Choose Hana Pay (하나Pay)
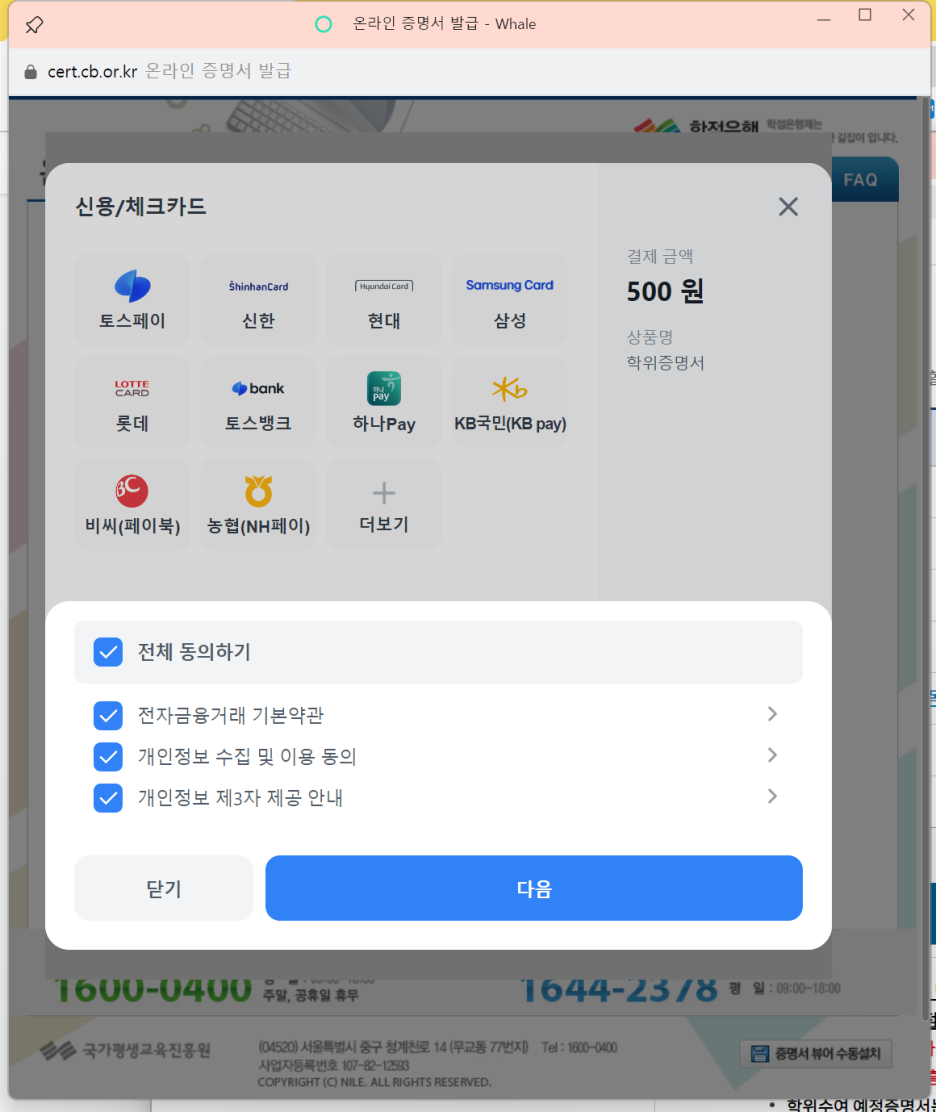Screen dimensions: 936x1112 [x=384, y=402]
